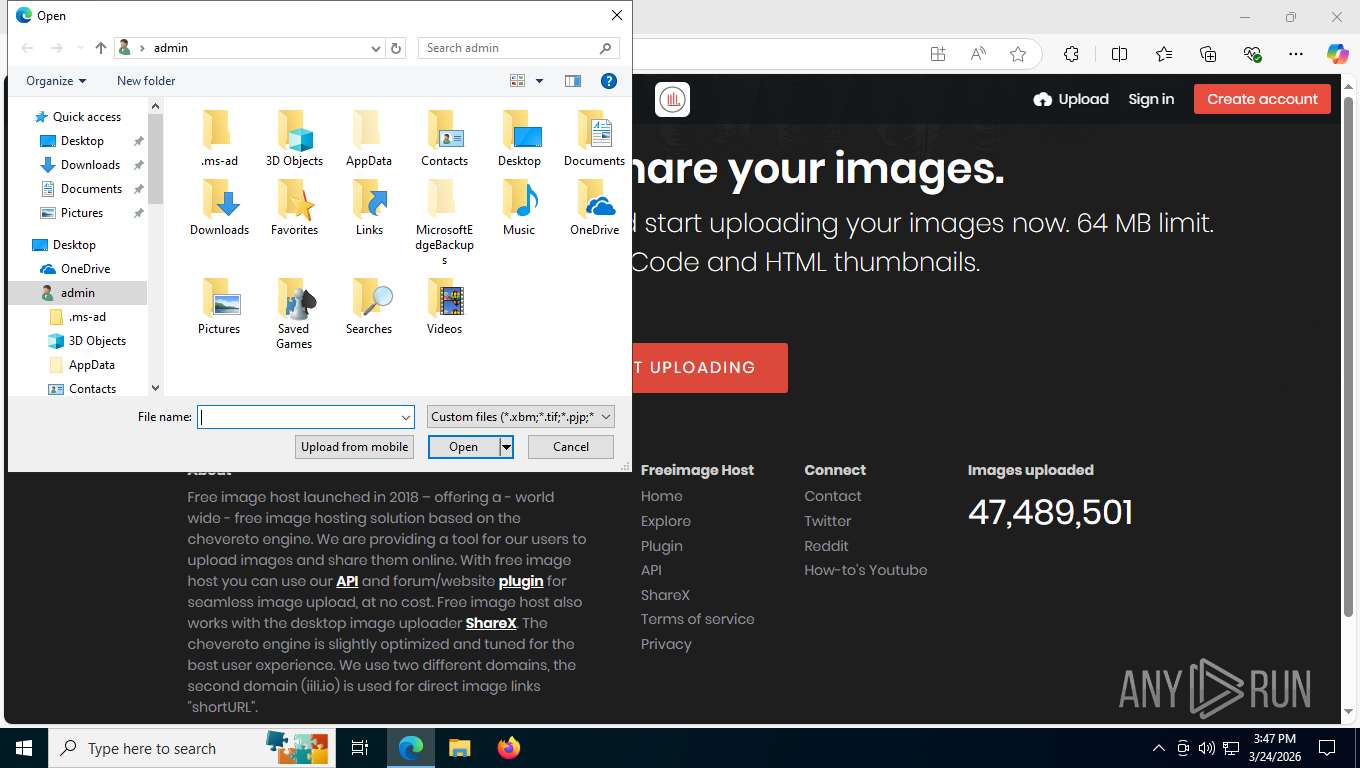Click the Search admin box

coord(520,48)
